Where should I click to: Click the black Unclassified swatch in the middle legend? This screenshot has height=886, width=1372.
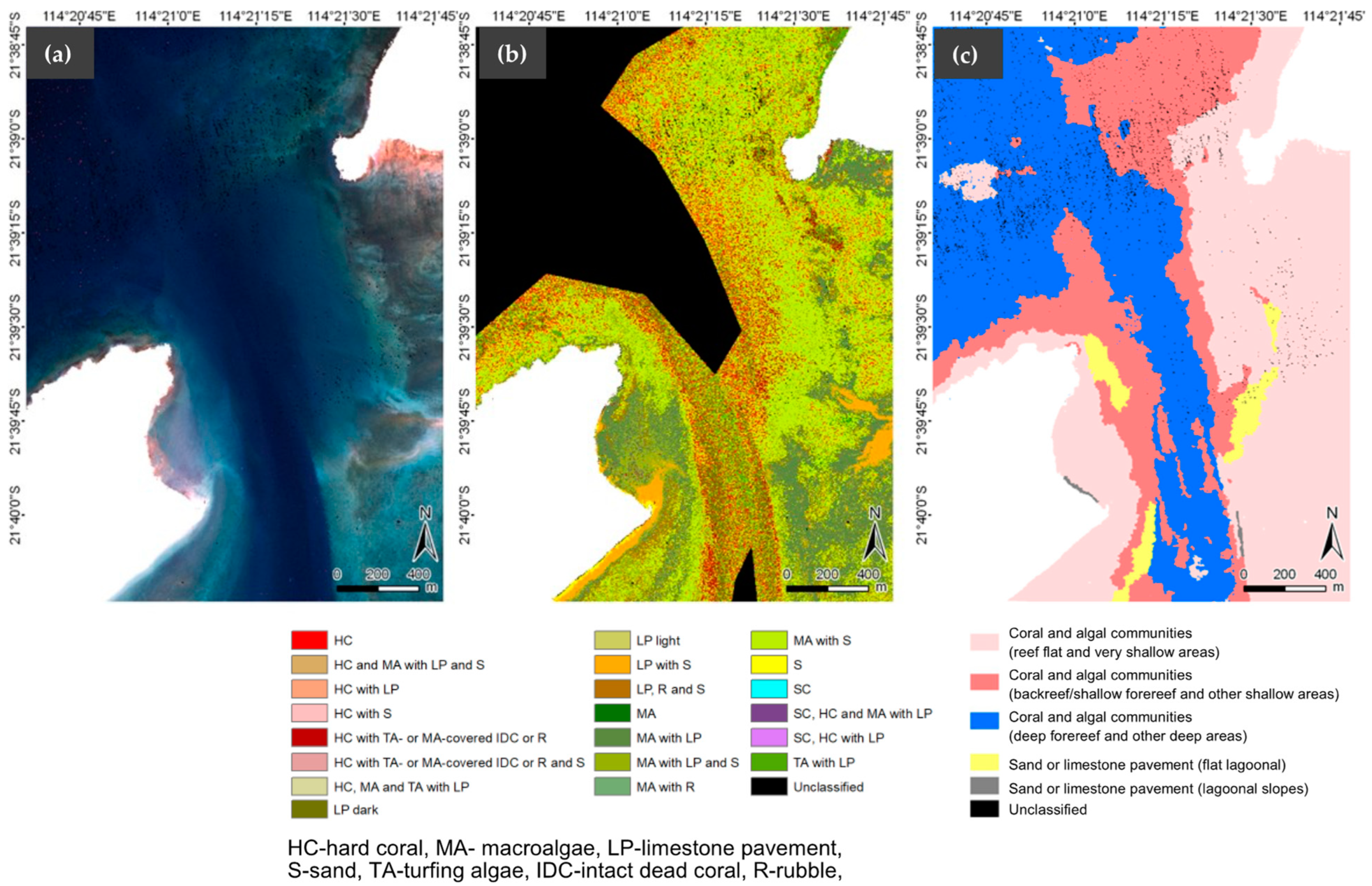[769, 787]
